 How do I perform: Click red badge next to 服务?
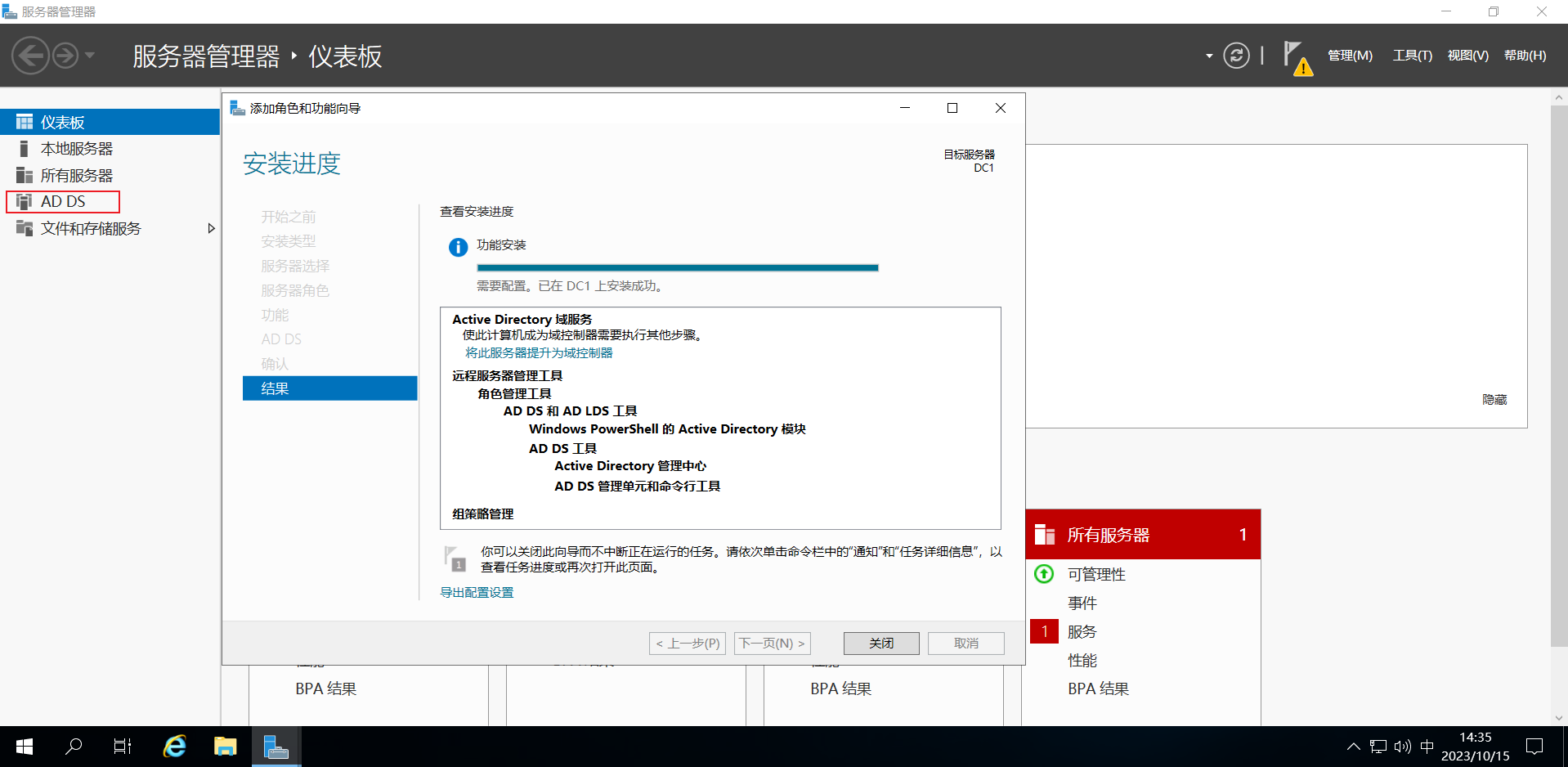click(1044, 631)
